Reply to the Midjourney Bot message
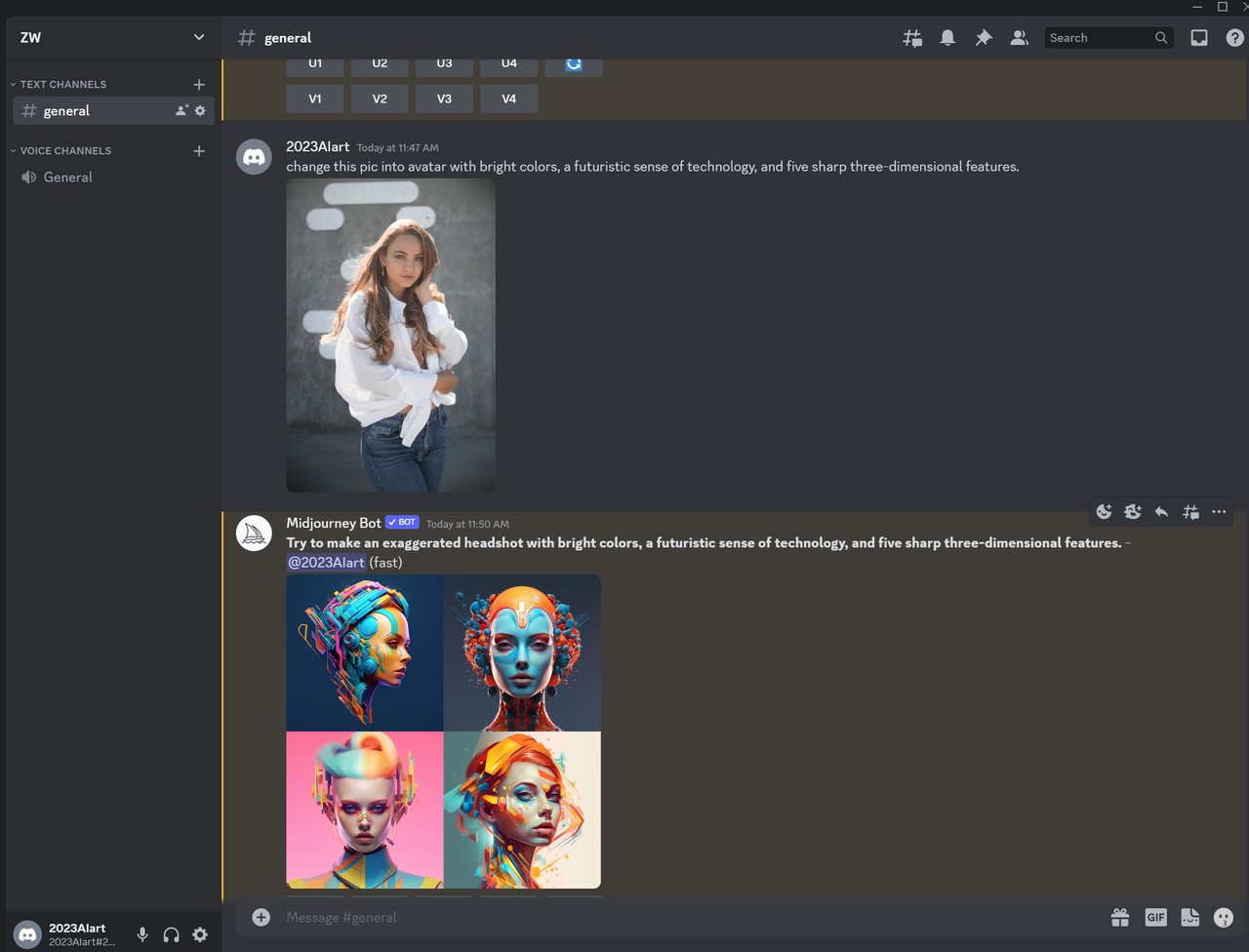This screenshot has height=952, width=1249. [1161, 511]
